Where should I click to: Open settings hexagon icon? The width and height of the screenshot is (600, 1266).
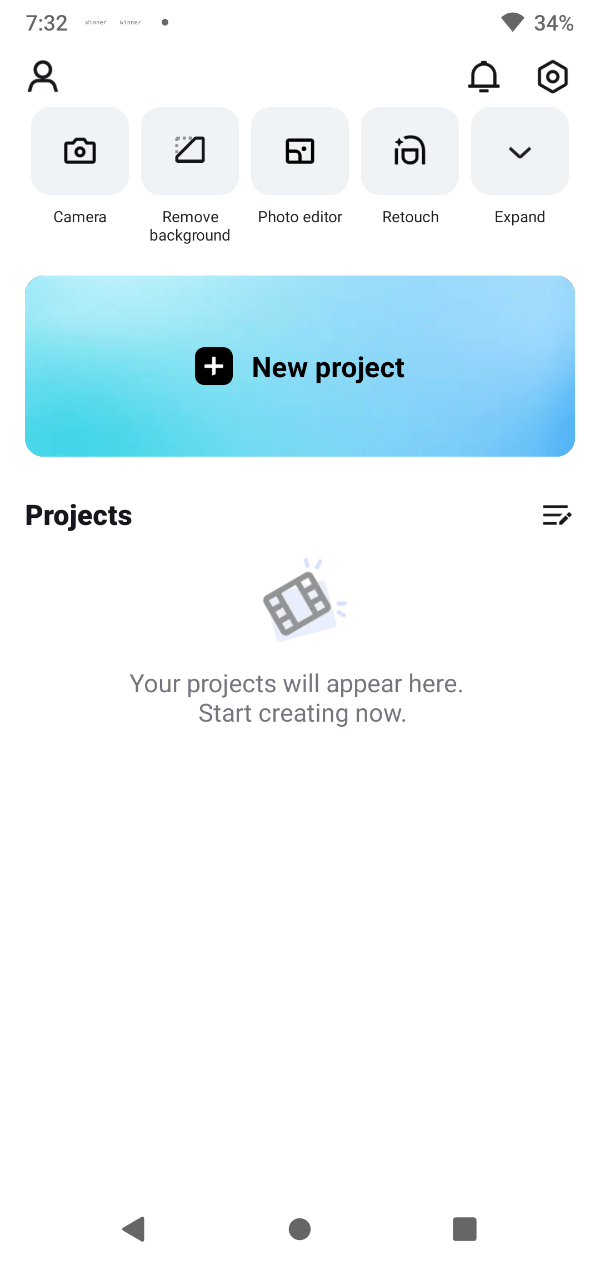[x=553, y=77]
